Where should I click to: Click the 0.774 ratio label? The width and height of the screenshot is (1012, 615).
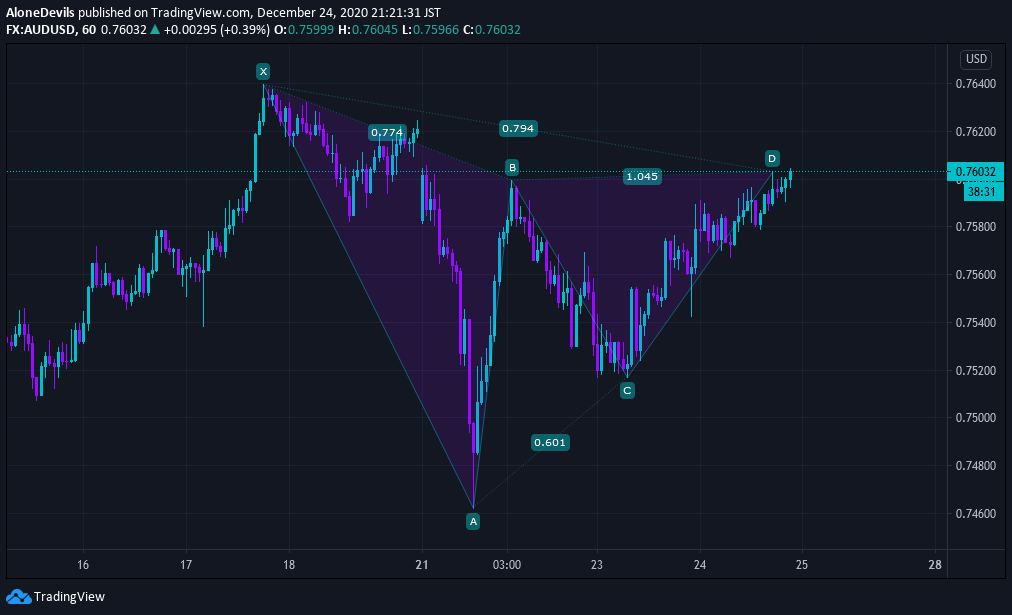click(387, 132)
